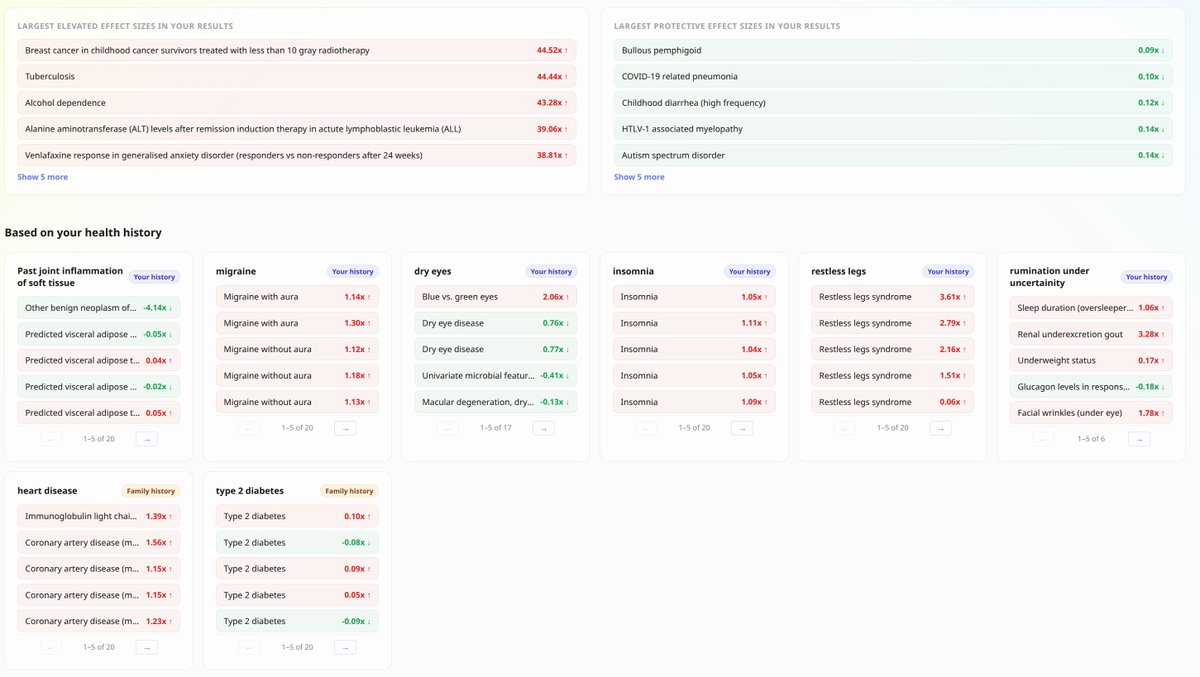Go to next page in insomnia card

[x=742, y=428]
